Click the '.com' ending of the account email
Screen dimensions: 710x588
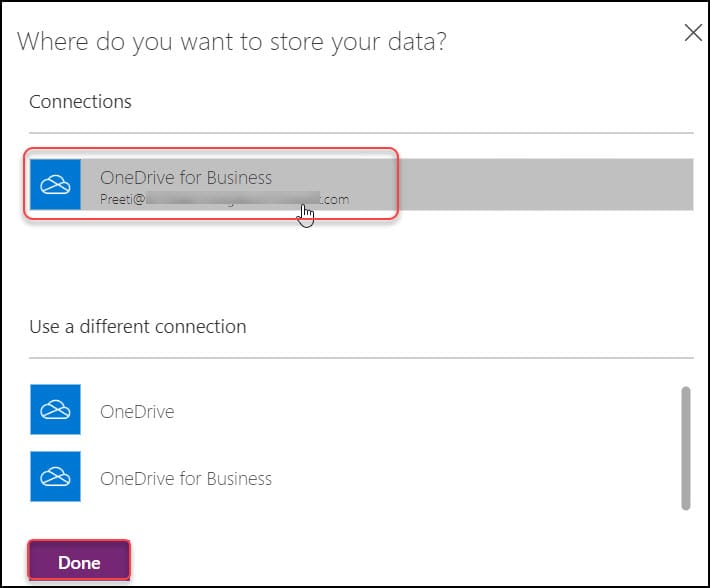click(x=335, y=200)
